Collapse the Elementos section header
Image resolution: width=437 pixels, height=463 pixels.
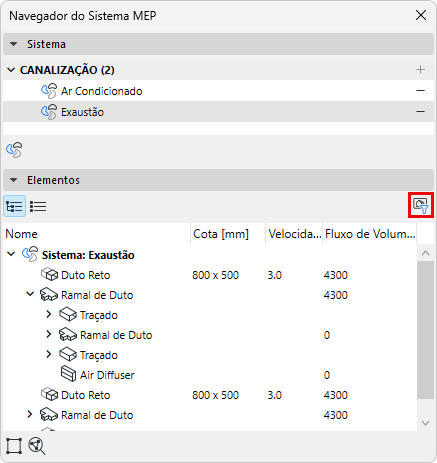pyautogui.click(x=218, y=180)
